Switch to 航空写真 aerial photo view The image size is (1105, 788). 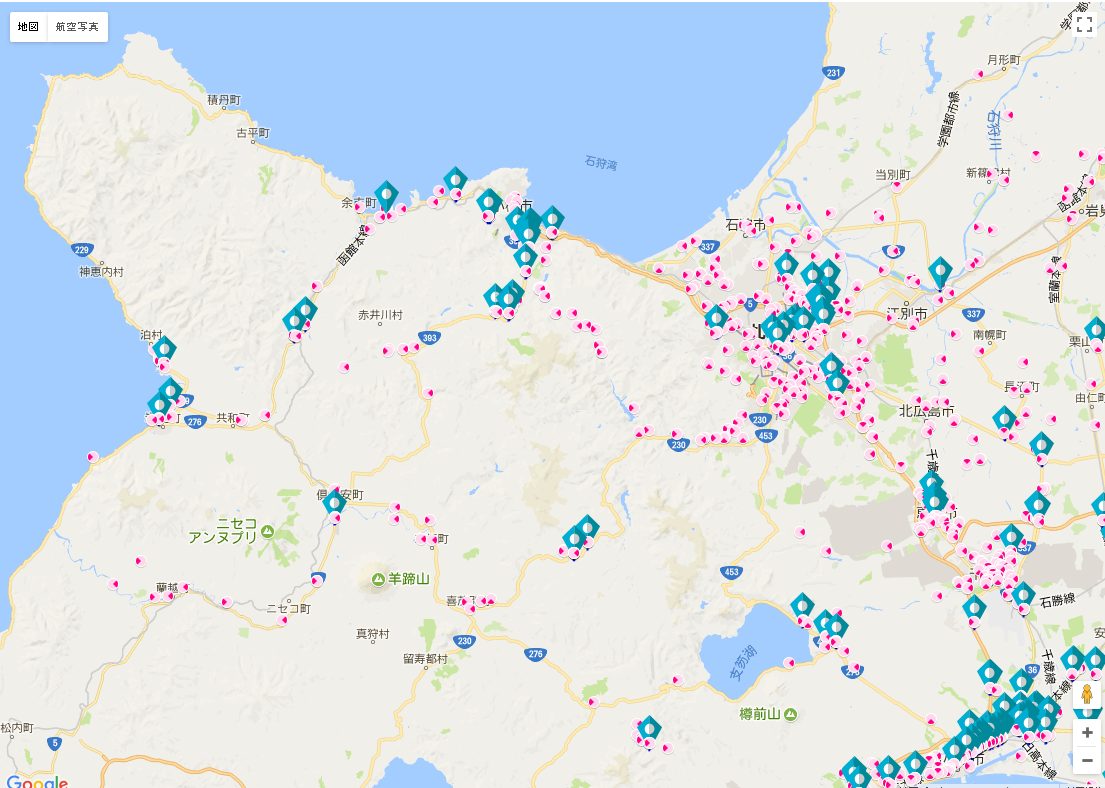(78, 27)
